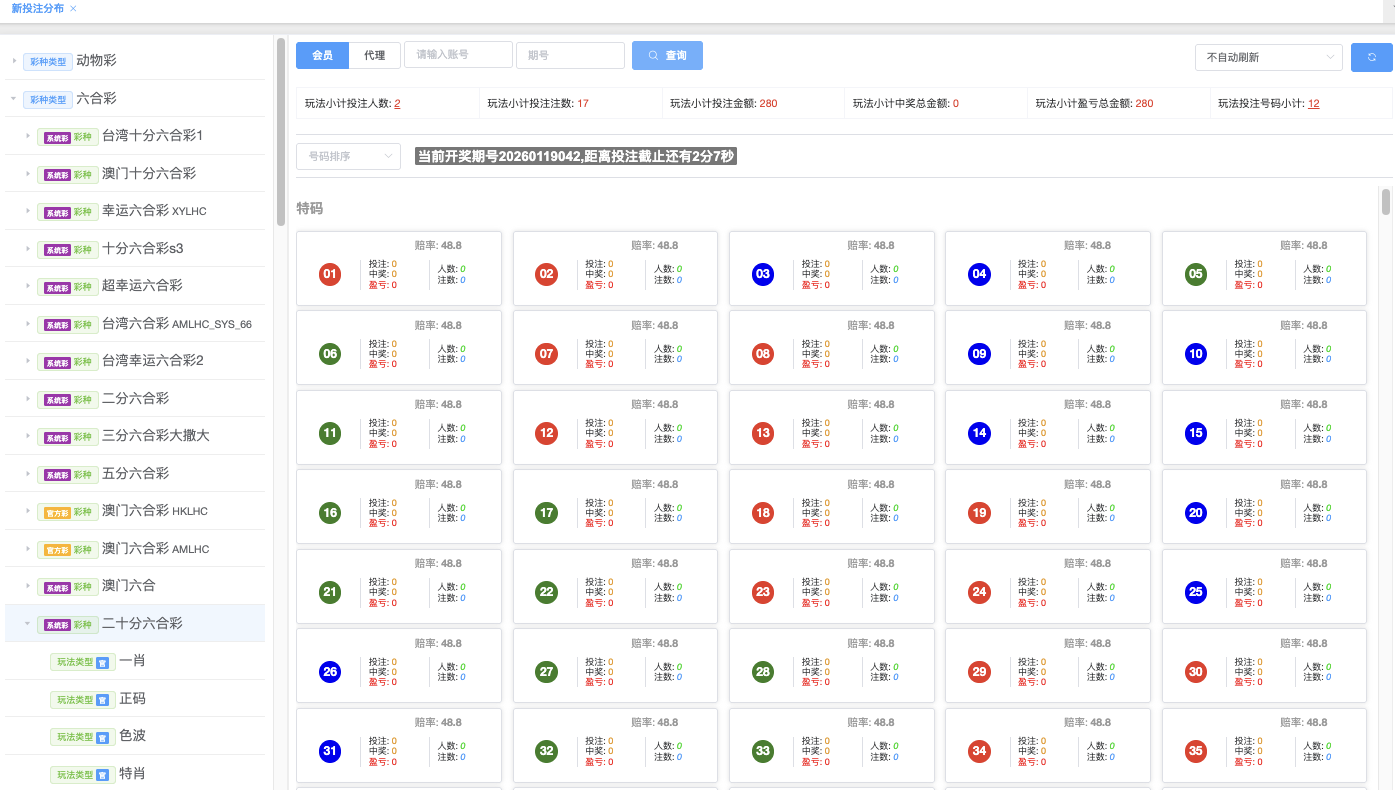This screenshot has height=790, width=1395.
Task: Click the blue refresh icon button
Action: point(1371,57)
